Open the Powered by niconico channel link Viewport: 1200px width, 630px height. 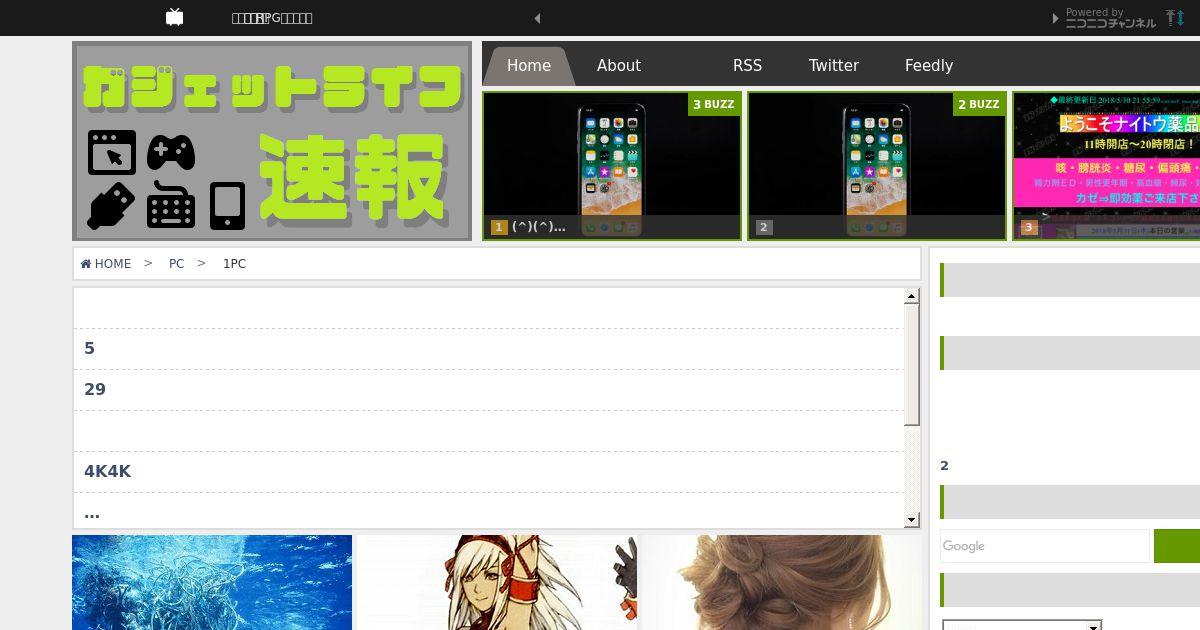(x=1110, y=18)
